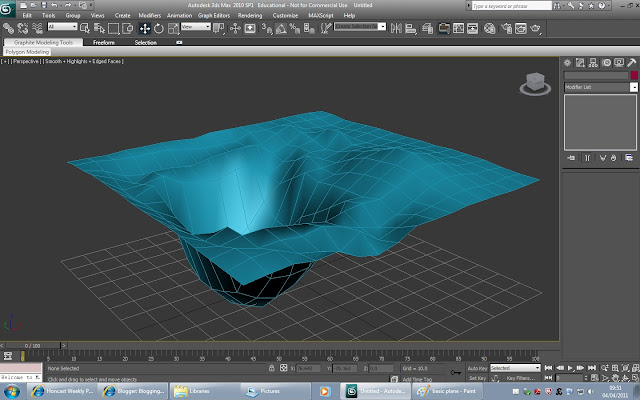Click the object color swatch in command panel
Screen dimensions: 640x400
[x=634, y=75]
